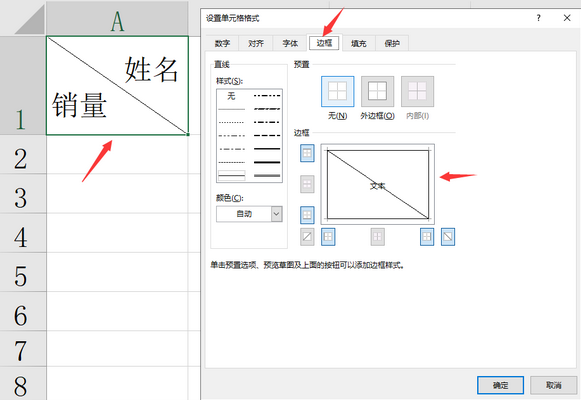Toggle the bottom border button
The width and height of the screenshot is (581, 400).
click(307, 215)
